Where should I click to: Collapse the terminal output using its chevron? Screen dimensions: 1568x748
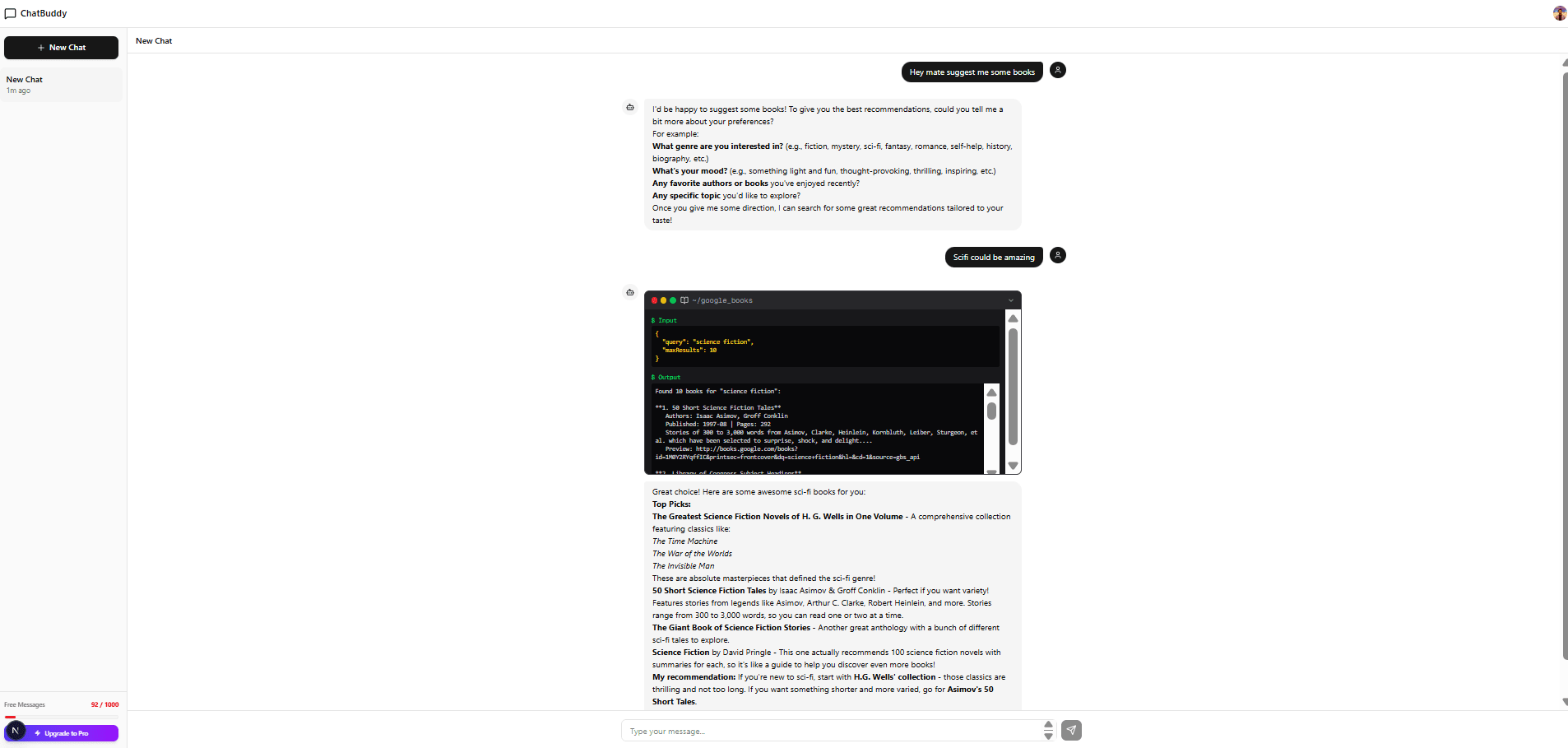1010,300
